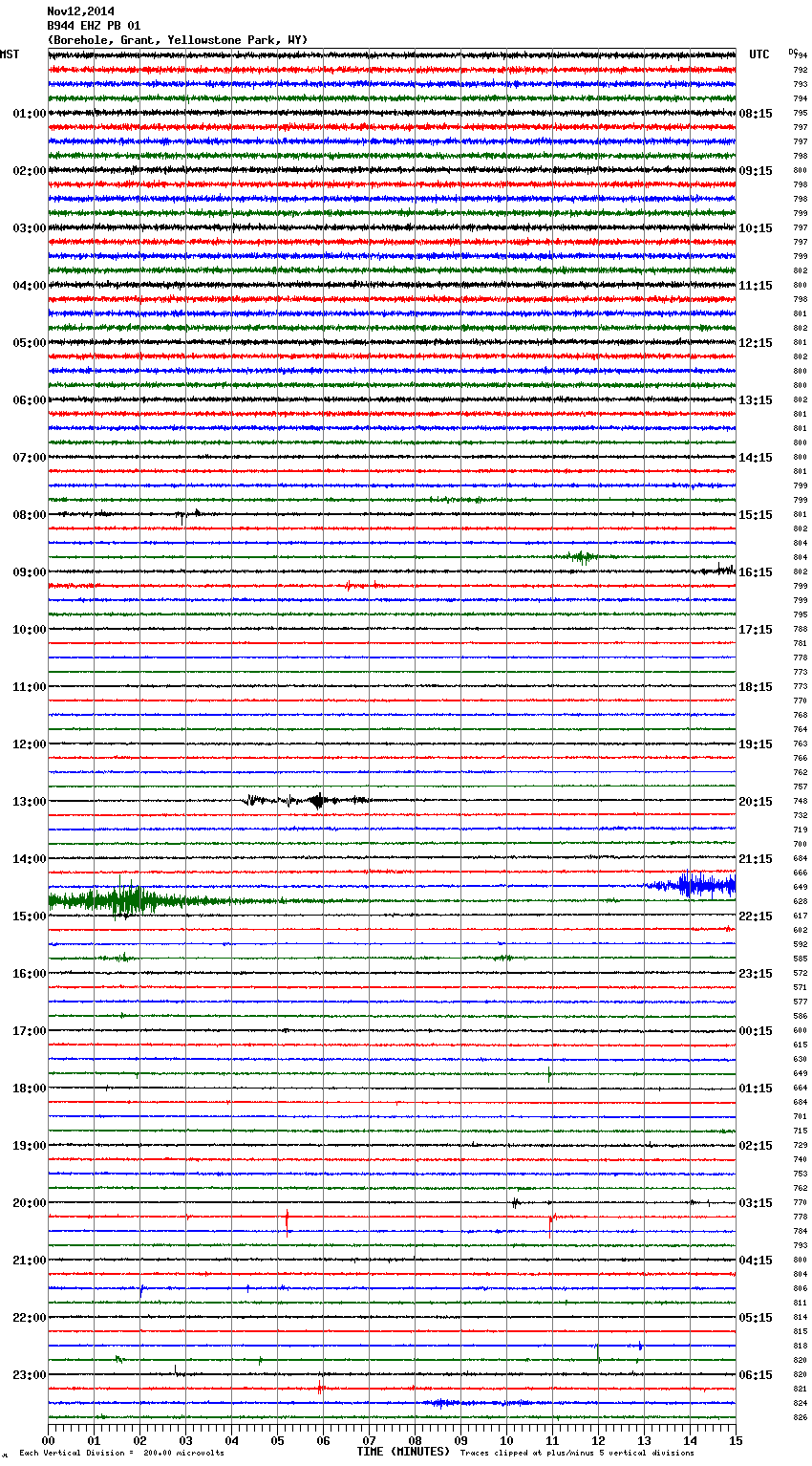812x1466 pixels.
Task: Click the "02:15" UTC time label
Action: click(x=756, y=1146)
